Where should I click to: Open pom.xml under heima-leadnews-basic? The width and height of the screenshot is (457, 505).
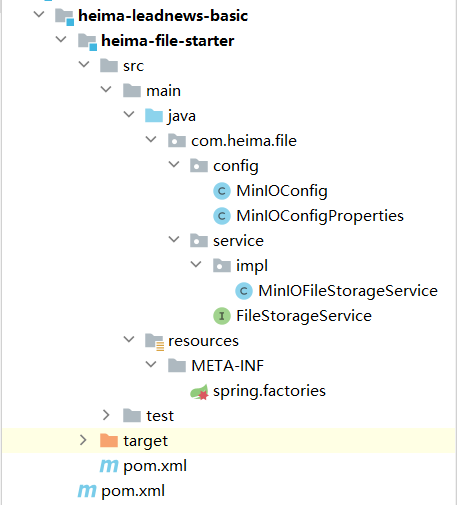click(x=133, y=491)
